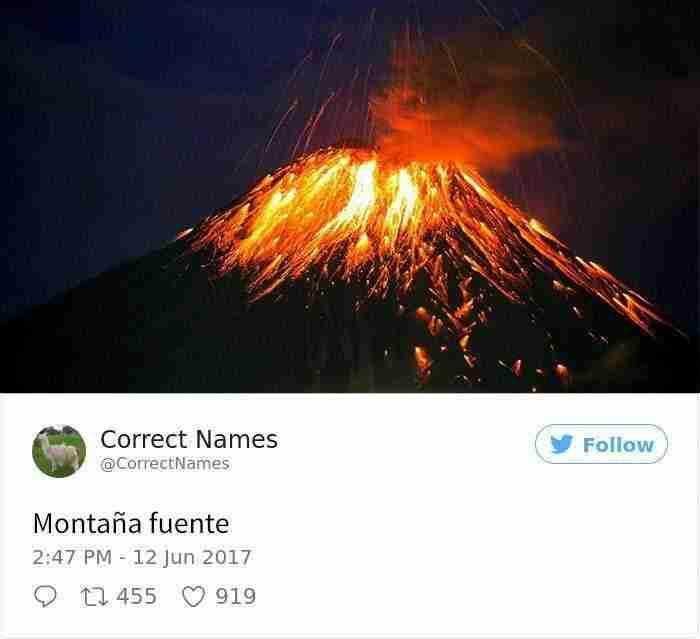
Task: Click the tweet text Montaña fuente
Action: tap(131, 523)
